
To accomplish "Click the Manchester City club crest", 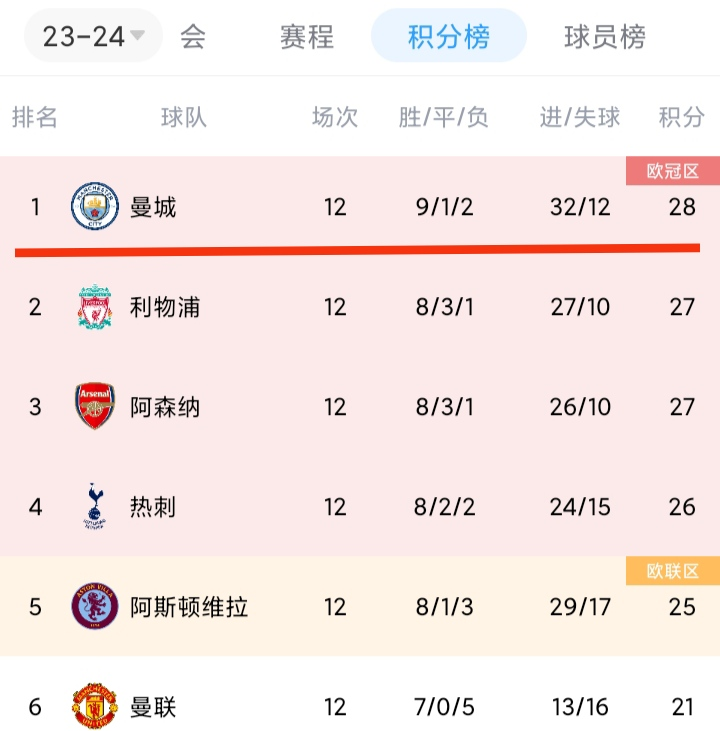I will coord(95,207).
